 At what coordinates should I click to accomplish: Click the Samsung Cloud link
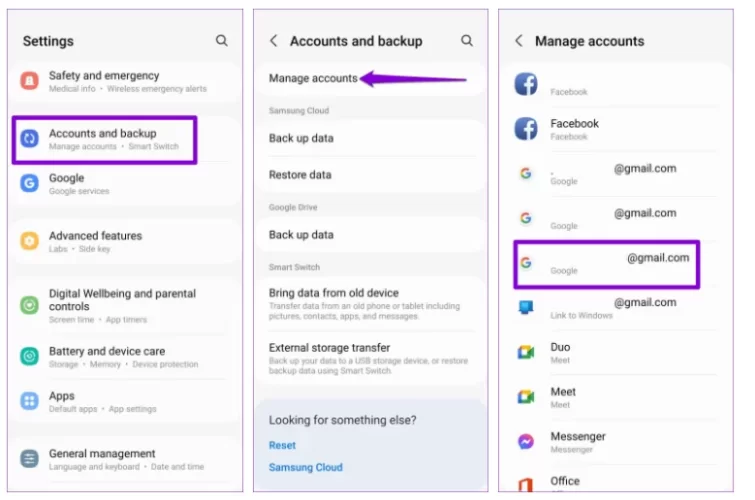pyautogui.click(x=305, y=467)
